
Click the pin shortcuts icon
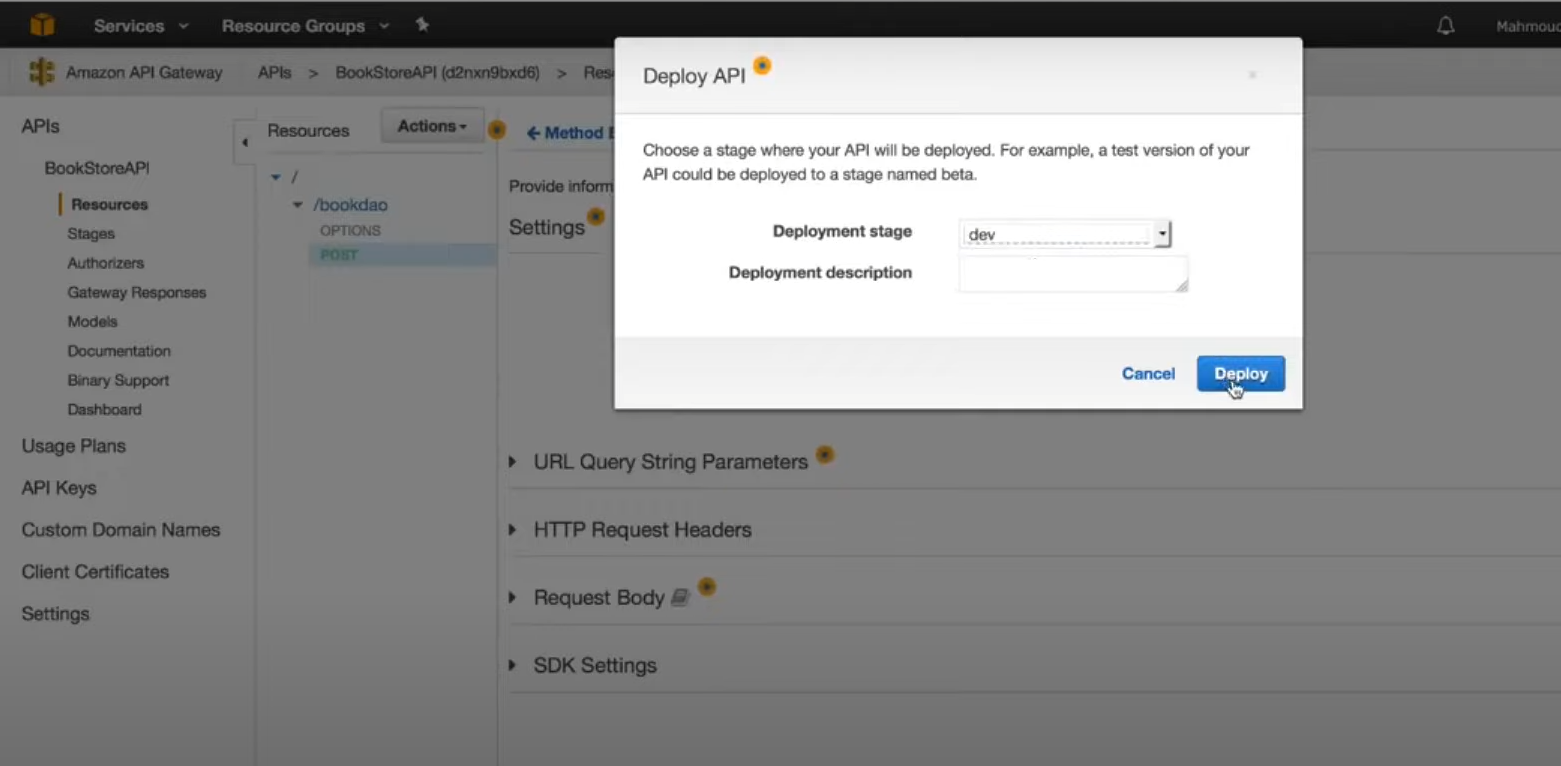click(x=422, y=25)
